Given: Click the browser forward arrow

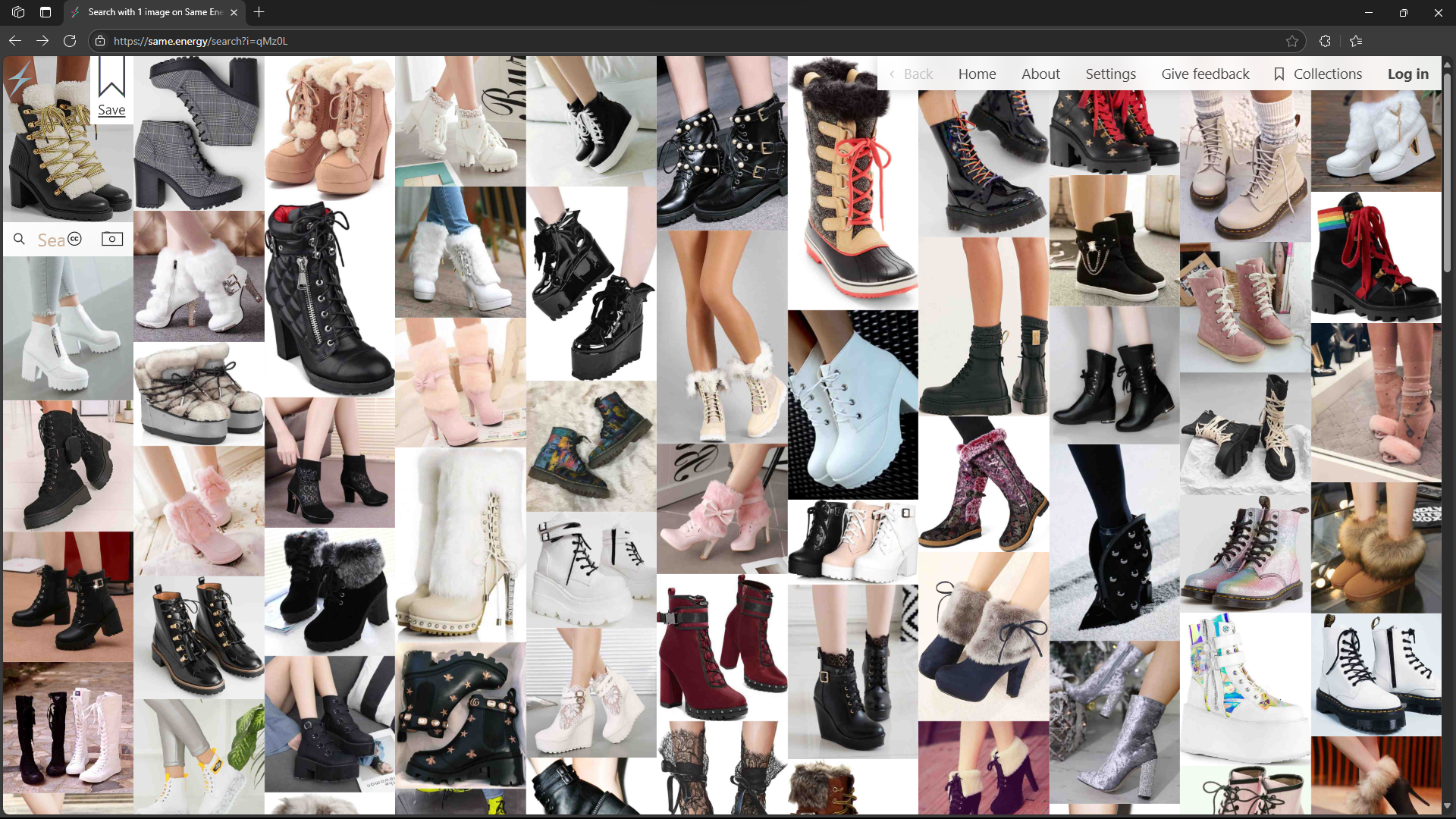Looking at the screenshot, I should 42,41.
